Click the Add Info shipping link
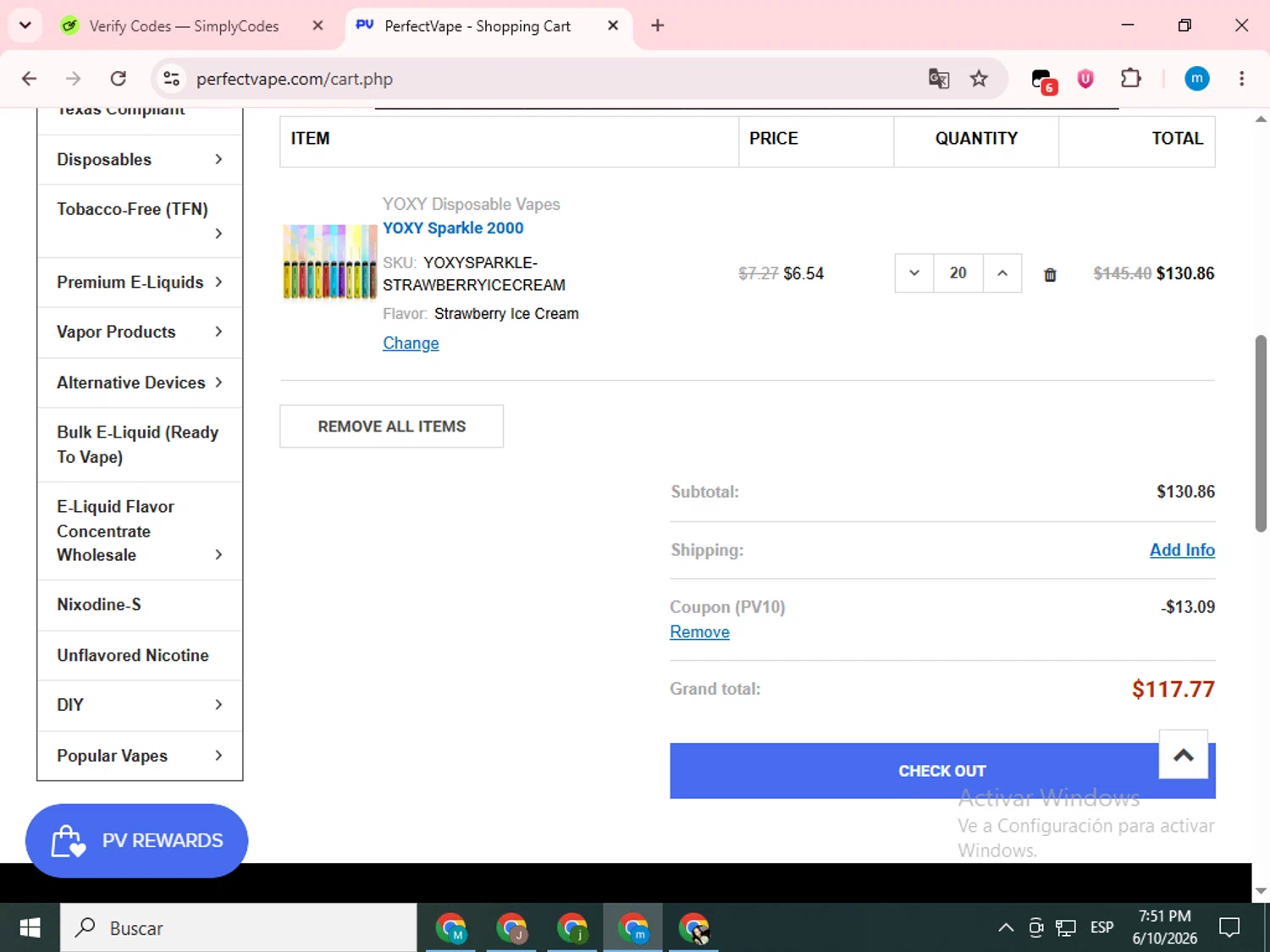The width and height of the screenshot is (1270, 952). point(1182,550)
